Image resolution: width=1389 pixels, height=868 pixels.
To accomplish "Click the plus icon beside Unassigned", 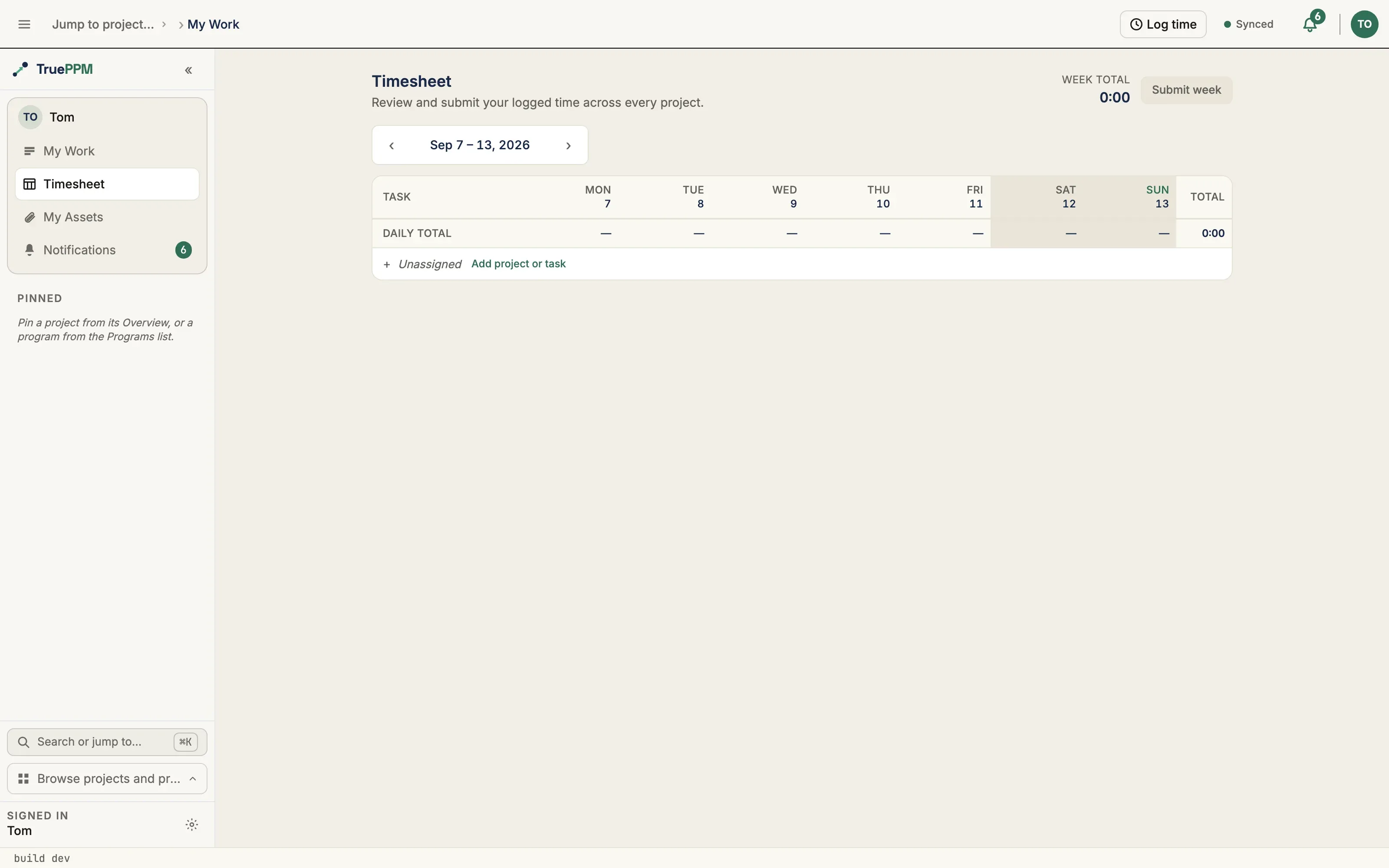I will coord(387,264).
